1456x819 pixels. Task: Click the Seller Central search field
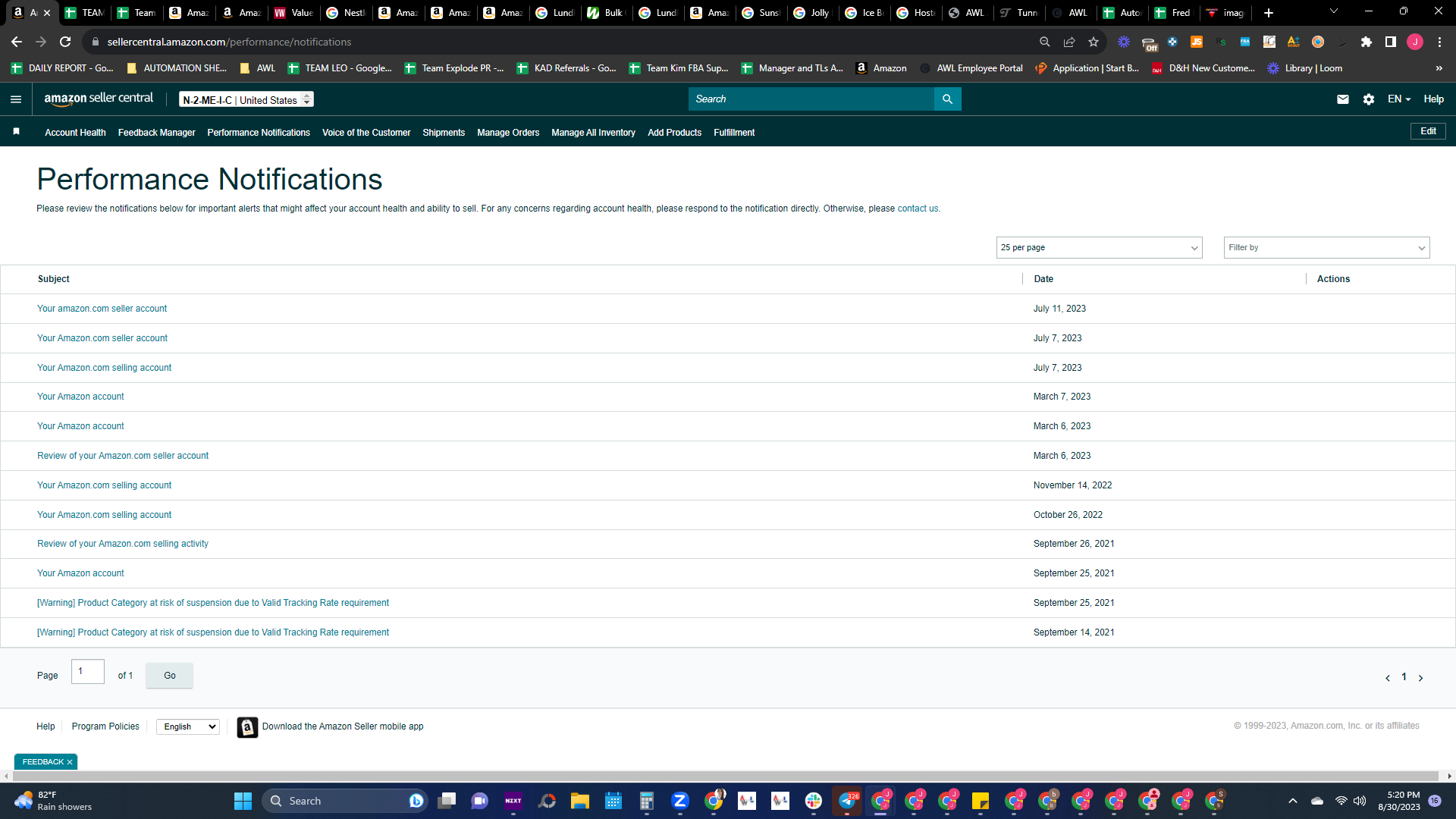811,99
